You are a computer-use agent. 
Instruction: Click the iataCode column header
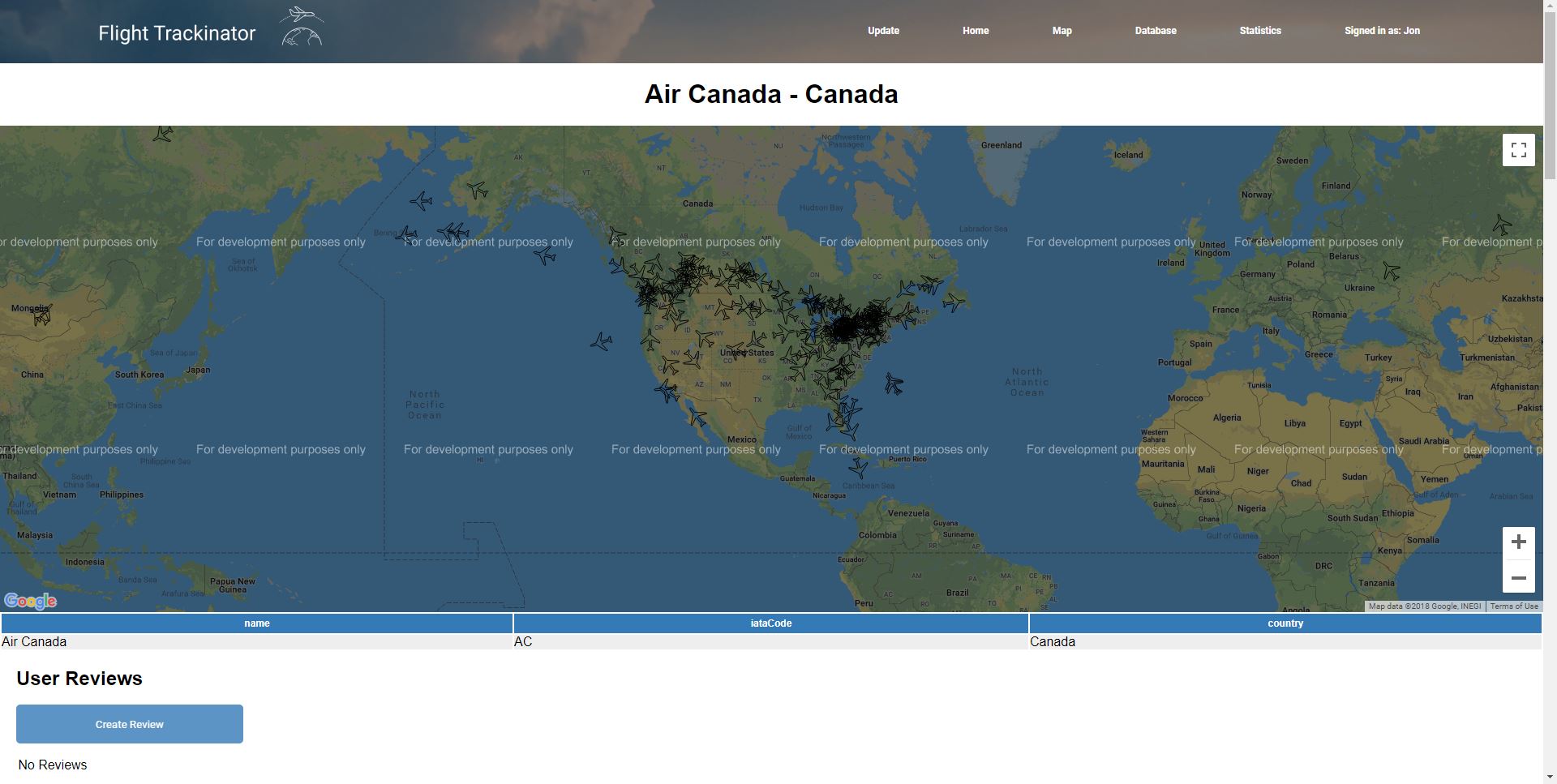coord(770,623)
